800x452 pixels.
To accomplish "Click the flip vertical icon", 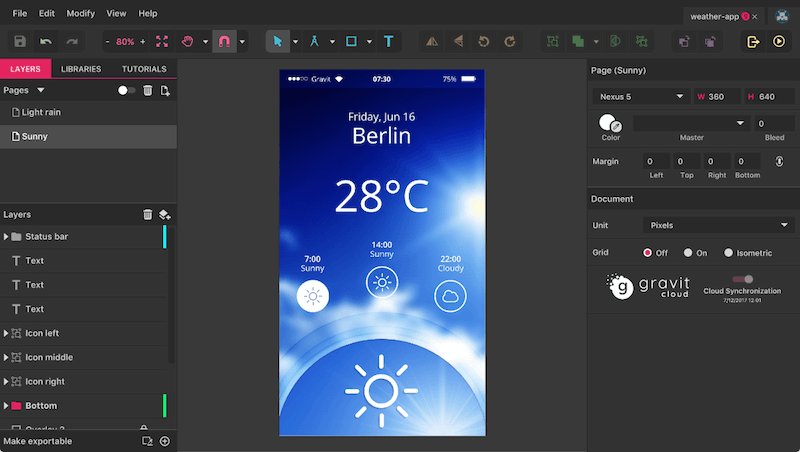I will click(458, 41).
